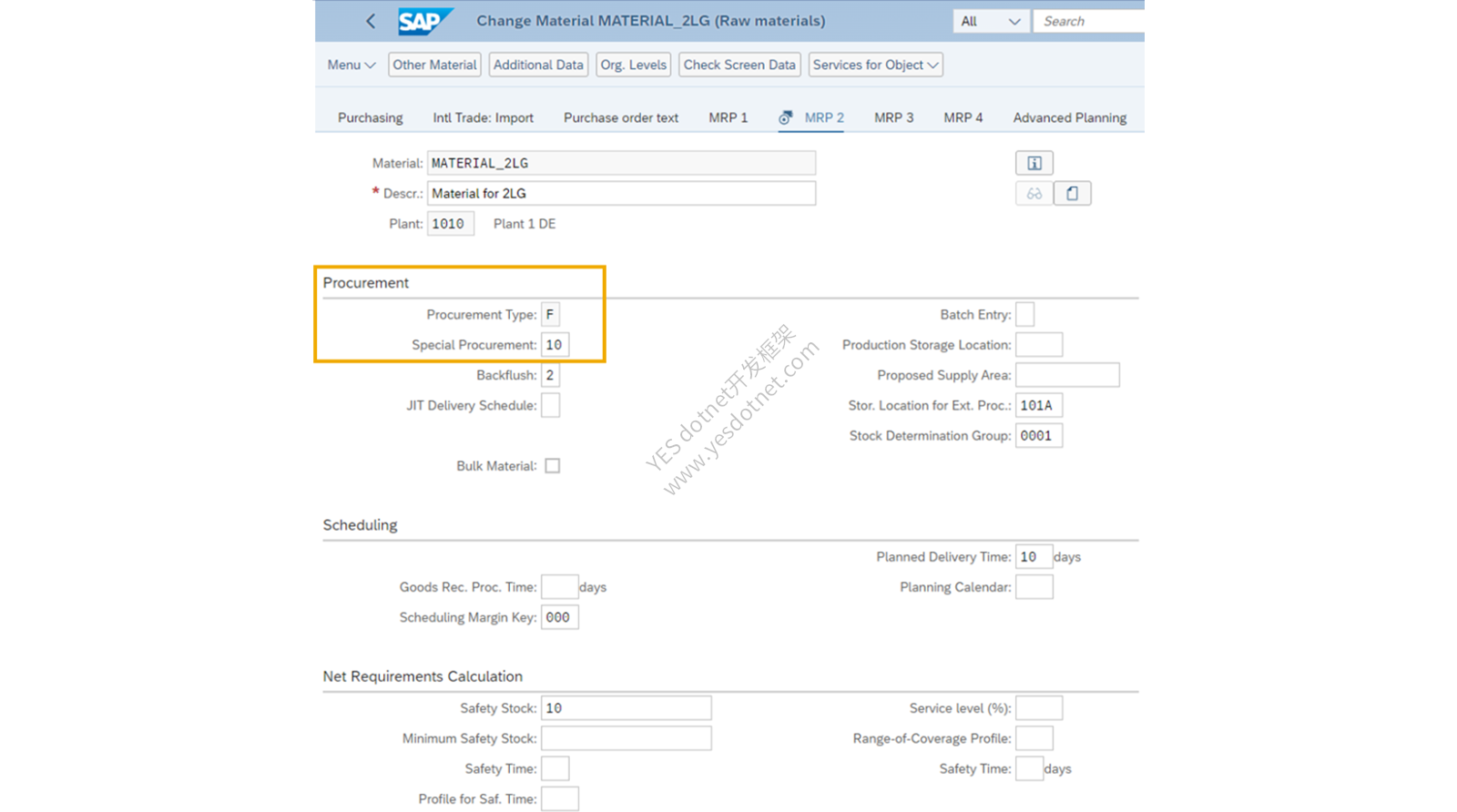The image size is (1457, 812).
Task: Toggle the Batch Entry checkbox
Action: point(1024,314)
